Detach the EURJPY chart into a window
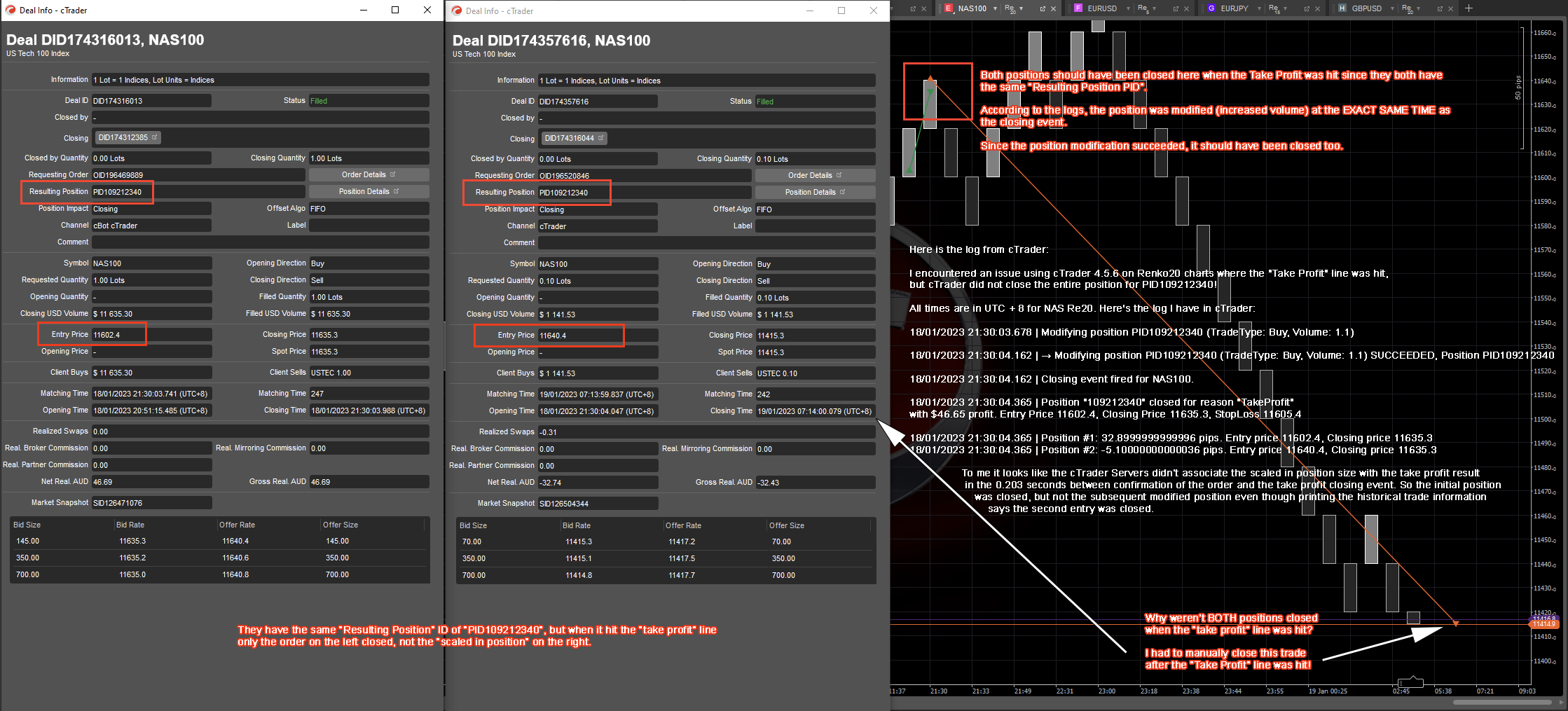 coord(1307,8)
